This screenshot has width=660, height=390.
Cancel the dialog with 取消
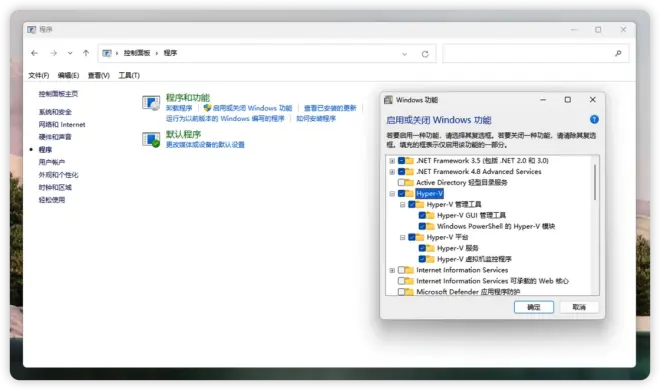(579, 307)
